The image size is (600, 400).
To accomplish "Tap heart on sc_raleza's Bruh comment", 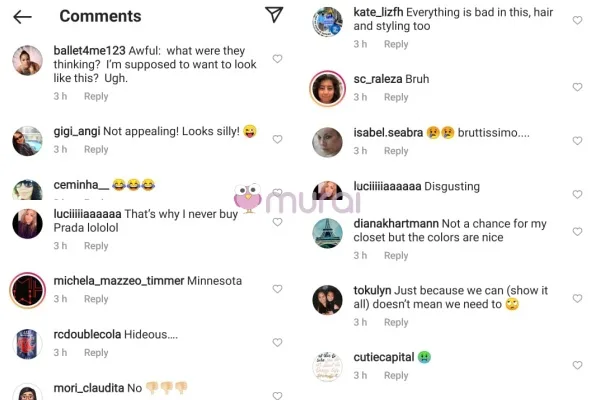I will coord(577,87).
